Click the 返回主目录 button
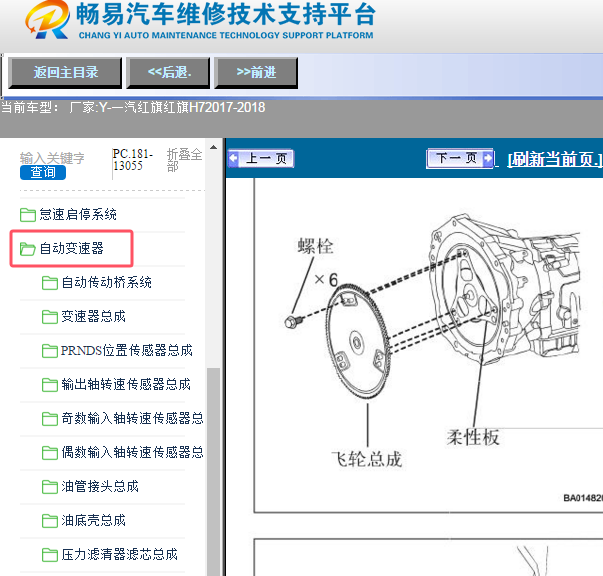Image resolution: width=603 pixels, height=576 pixels. 65,72
